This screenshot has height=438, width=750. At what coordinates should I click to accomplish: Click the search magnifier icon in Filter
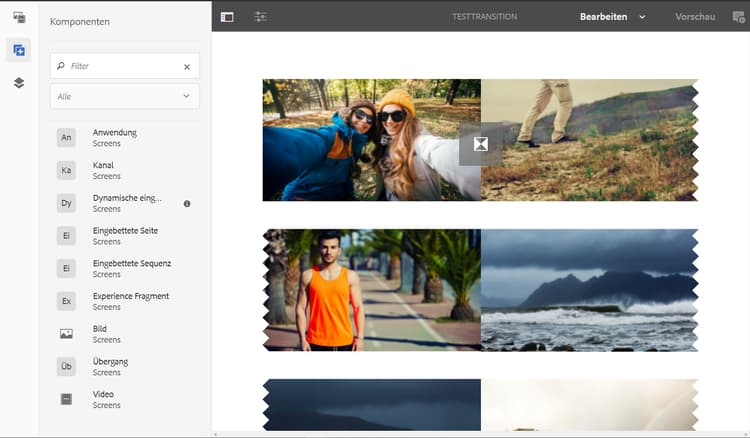click(61, 66)
